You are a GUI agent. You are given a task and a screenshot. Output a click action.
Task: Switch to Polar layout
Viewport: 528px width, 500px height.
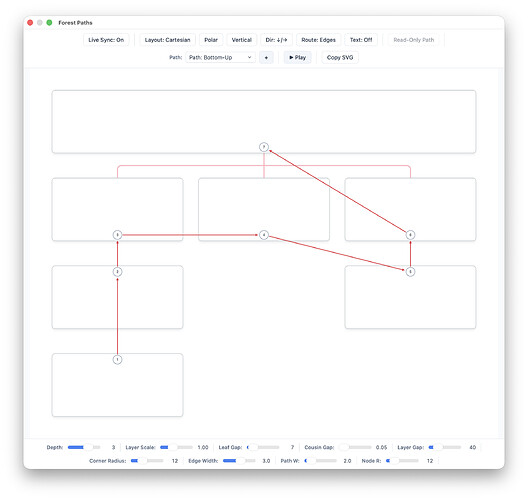pyautogui.click(x=211, y=40)
